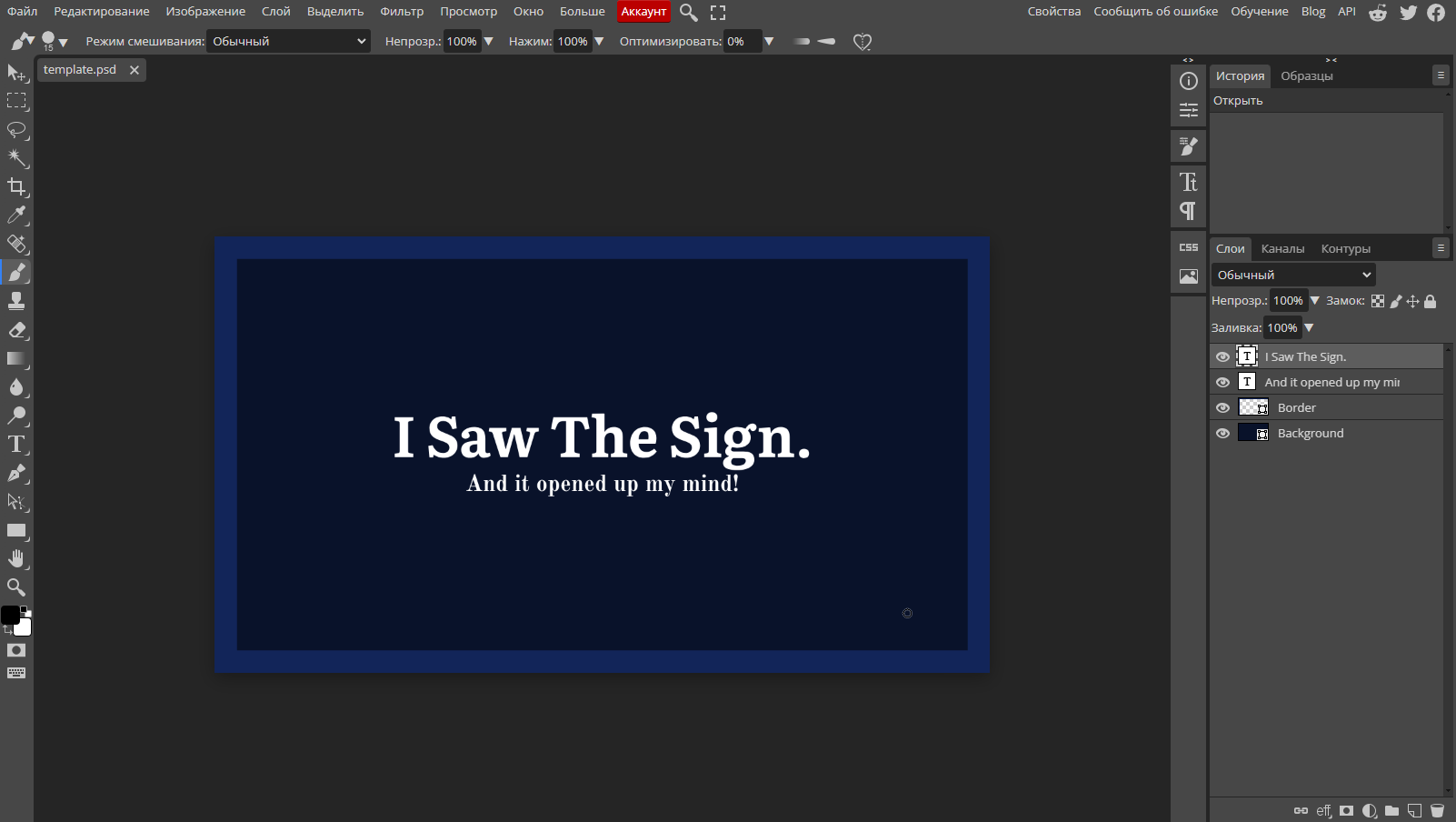The image size is (1456, 822).
Task: Open the CSS panel icon
Action: pos(1189,247)
